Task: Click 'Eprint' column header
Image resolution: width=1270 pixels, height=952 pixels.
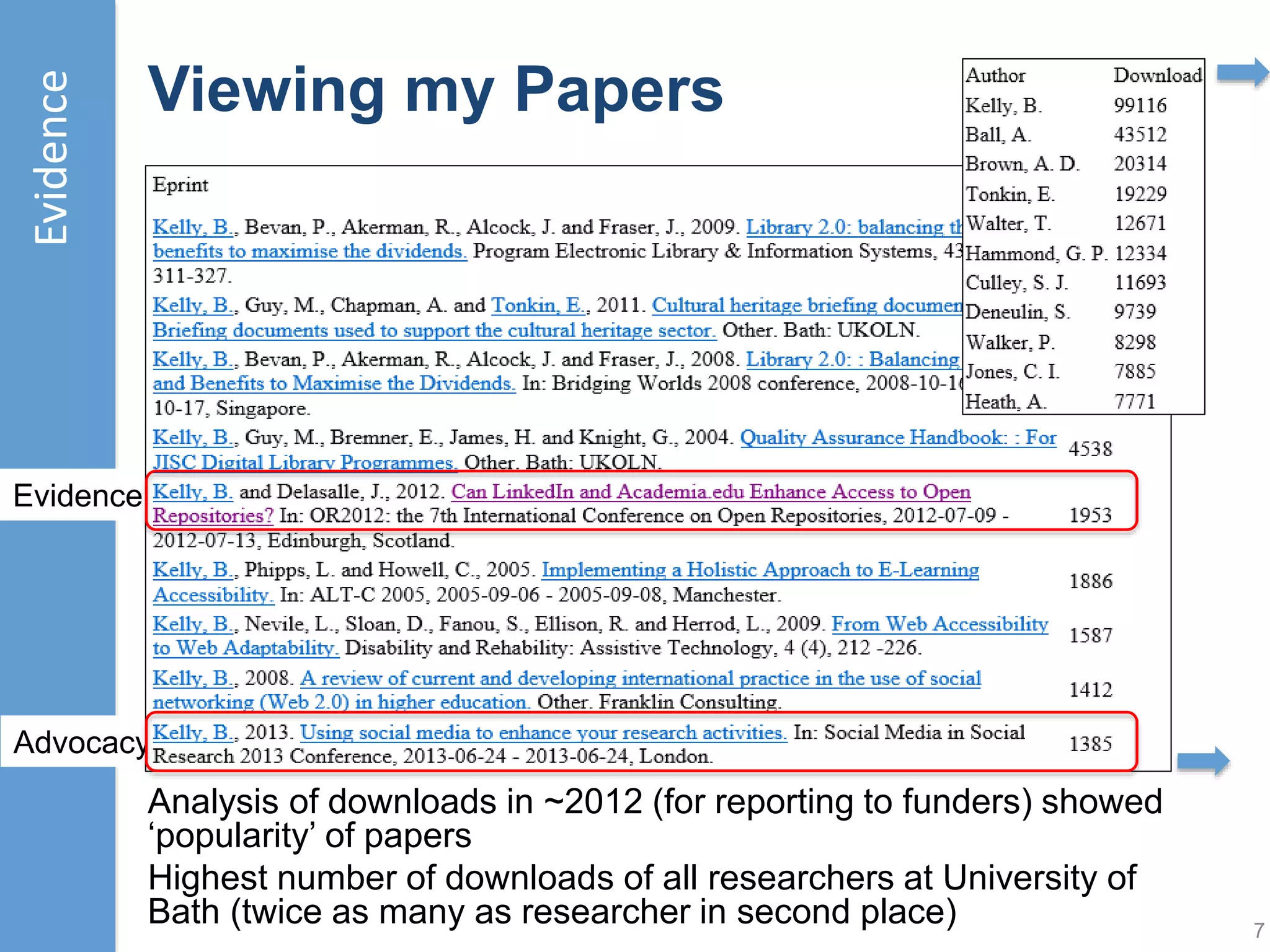Action: (x=180, y=185)
